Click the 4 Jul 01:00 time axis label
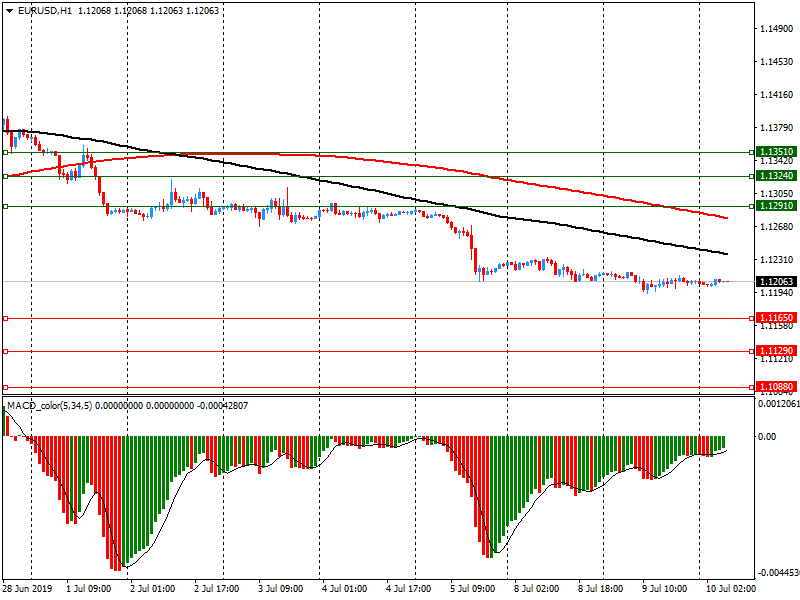 click(344, 588)
